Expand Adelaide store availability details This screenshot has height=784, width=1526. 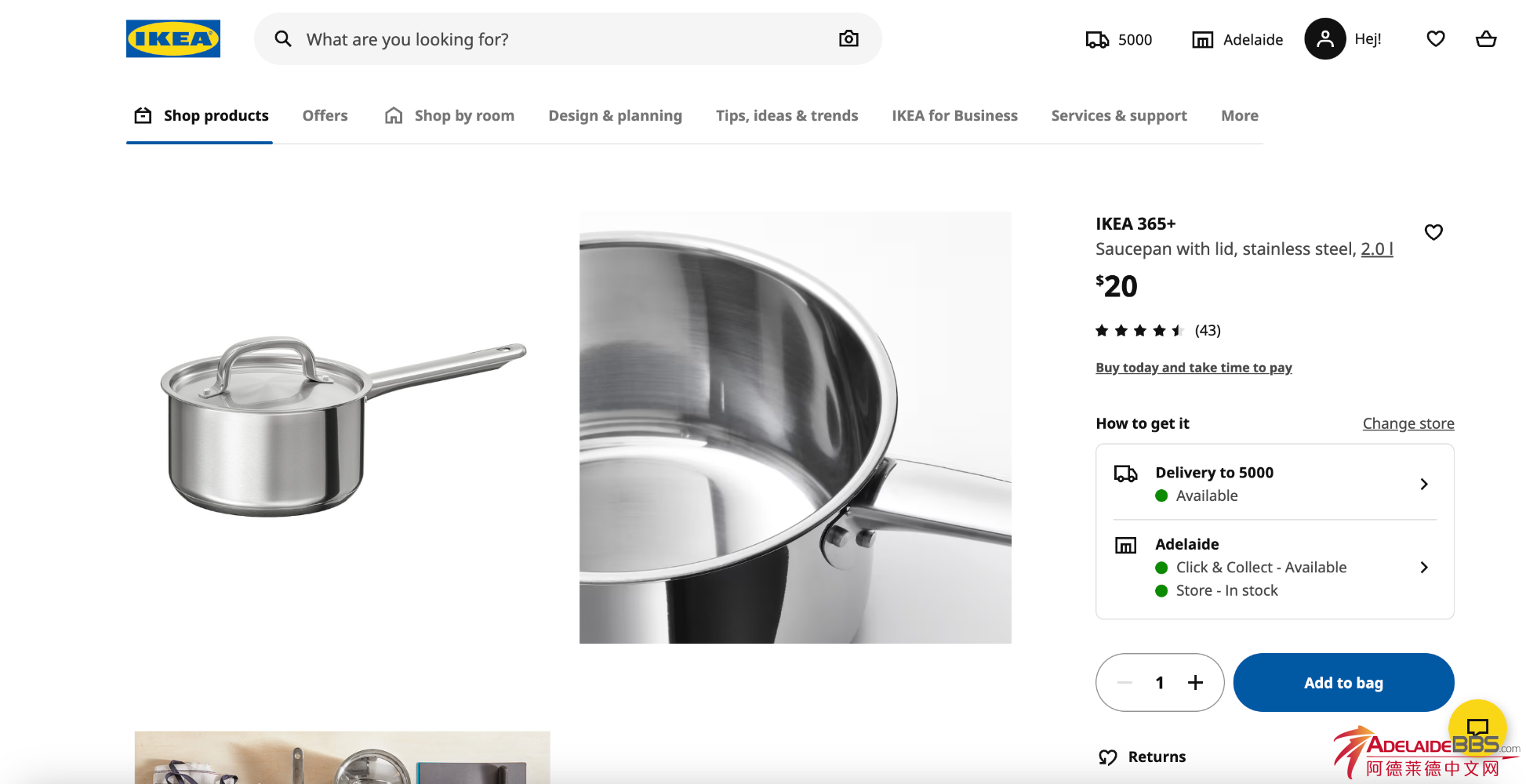point(1424,568)
